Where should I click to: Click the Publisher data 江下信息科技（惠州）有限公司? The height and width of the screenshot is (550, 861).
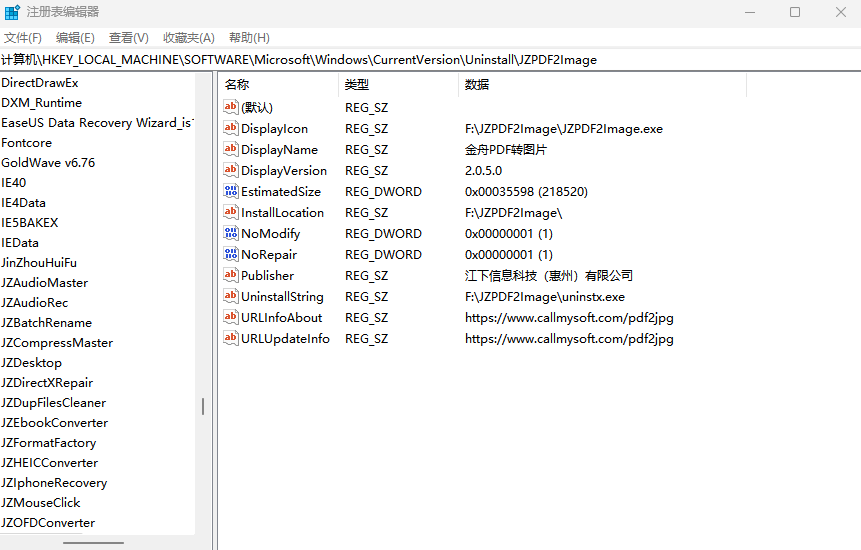pos(549,276)
